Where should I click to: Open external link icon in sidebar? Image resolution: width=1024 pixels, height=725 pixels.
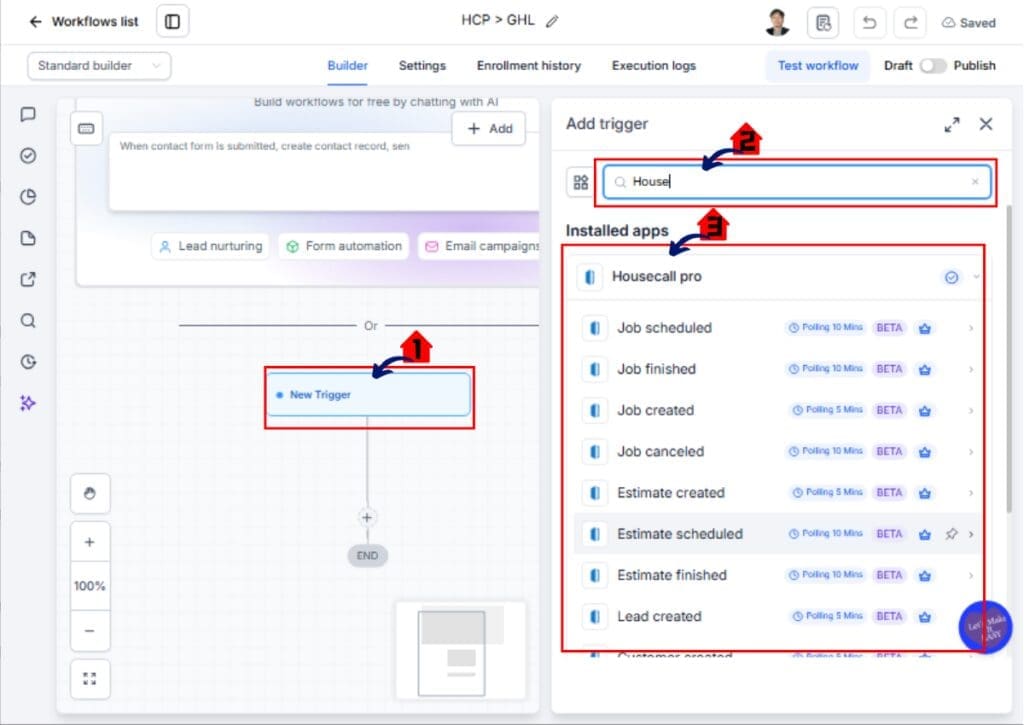pos(28,280)
